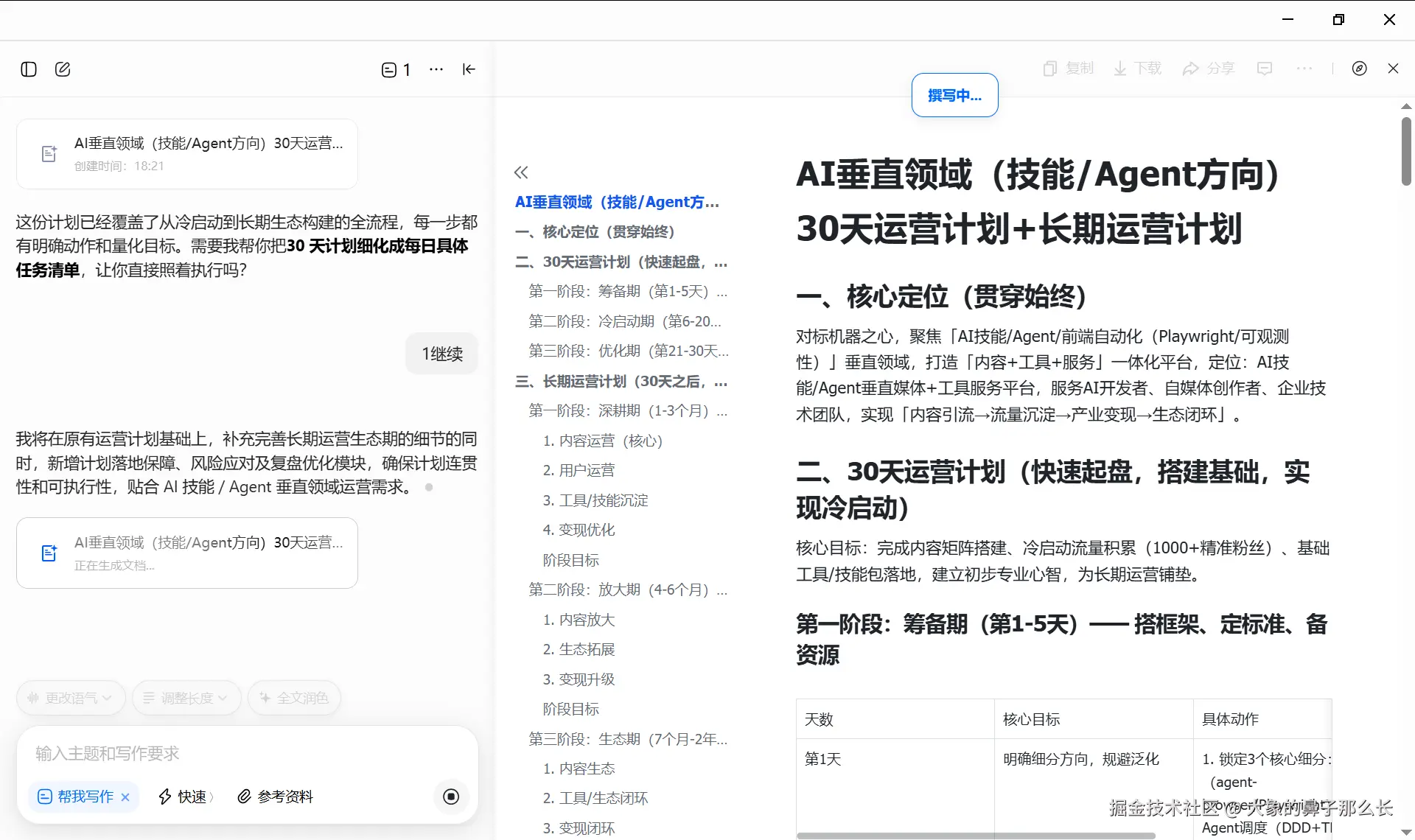Screen dimensions: 1415x840
Task: Open the comment bubble icon in the toolbar
Action: pos(1265,68)
